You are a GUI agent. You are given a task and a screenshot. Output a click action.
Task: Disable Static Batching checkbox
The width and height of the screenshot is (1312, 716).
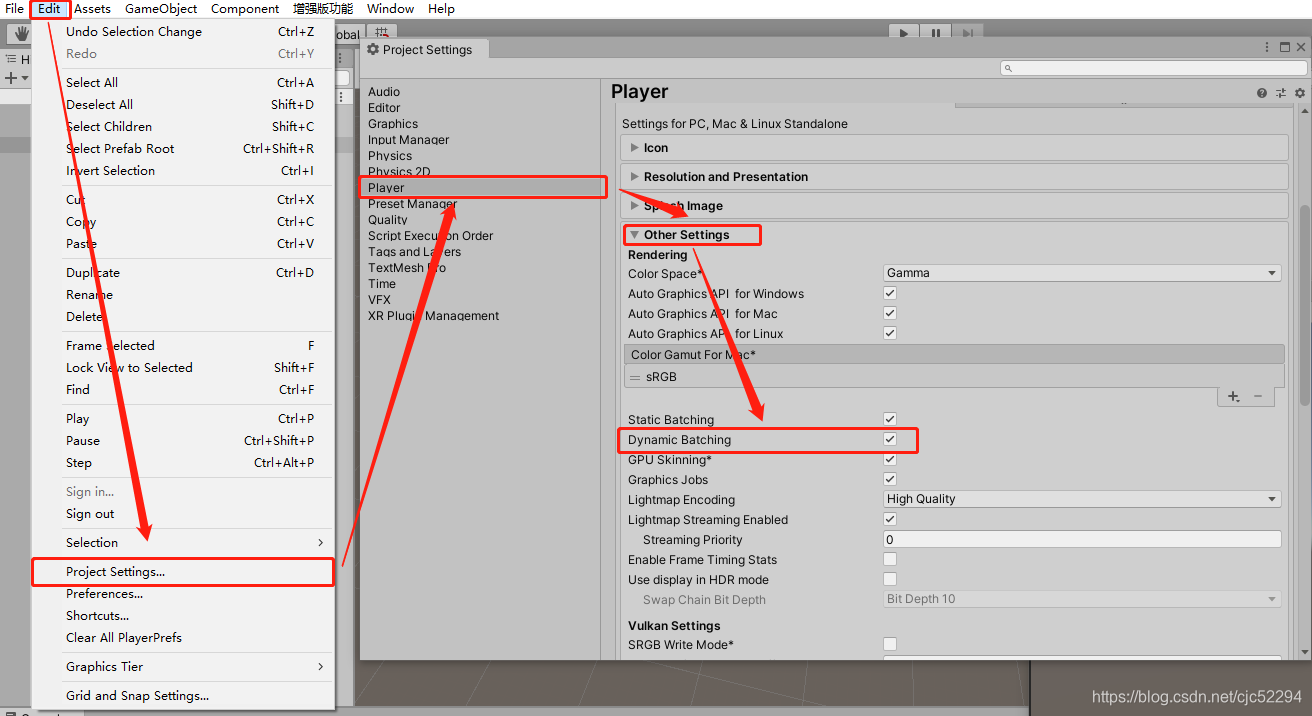(x=890, y=419)
